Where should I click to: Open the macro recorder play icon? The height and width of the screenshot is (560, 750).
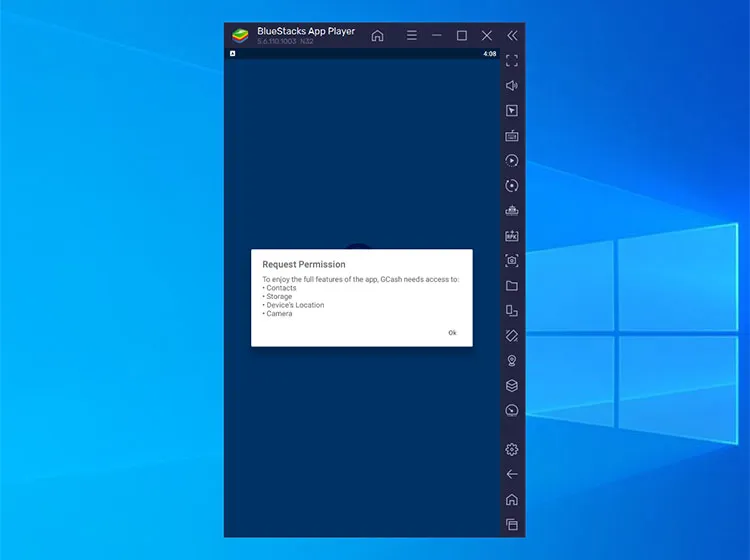pyautogui.click(x=512, y=161)
